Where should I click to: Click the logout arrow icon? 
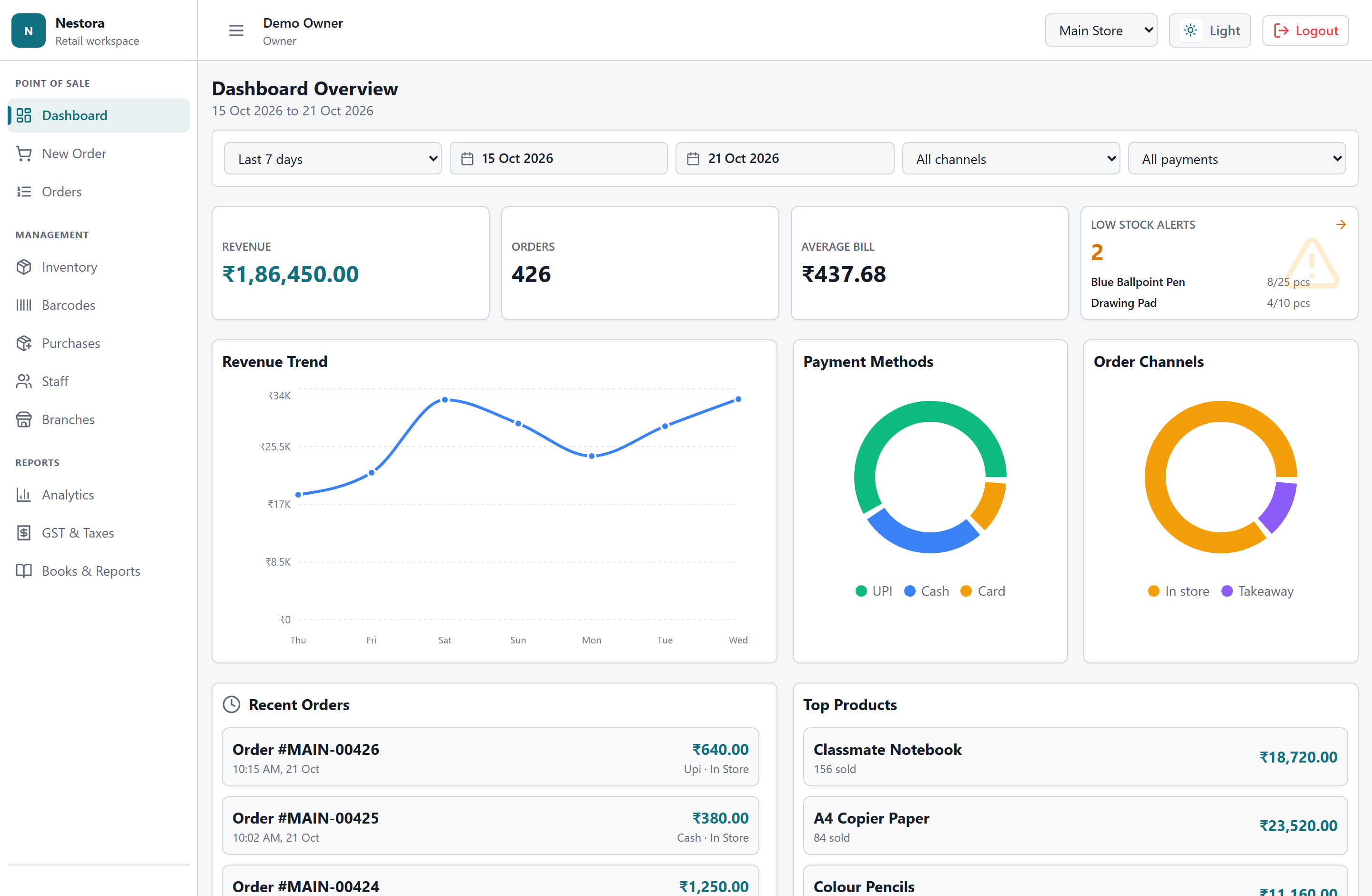pos(1281,31)
